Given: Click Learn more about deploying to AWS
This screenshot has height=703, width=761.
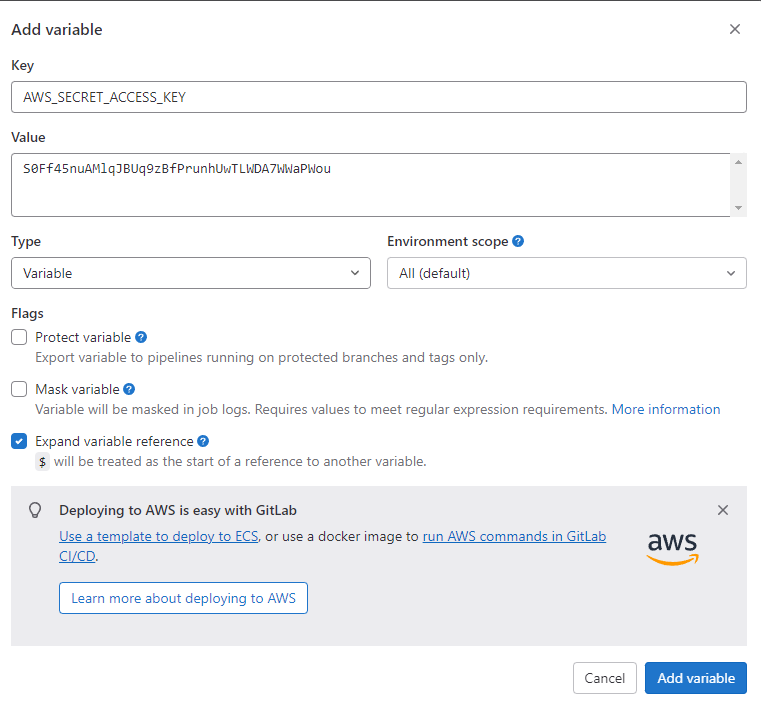Looking at the screenshot, I should pos(183,598).
